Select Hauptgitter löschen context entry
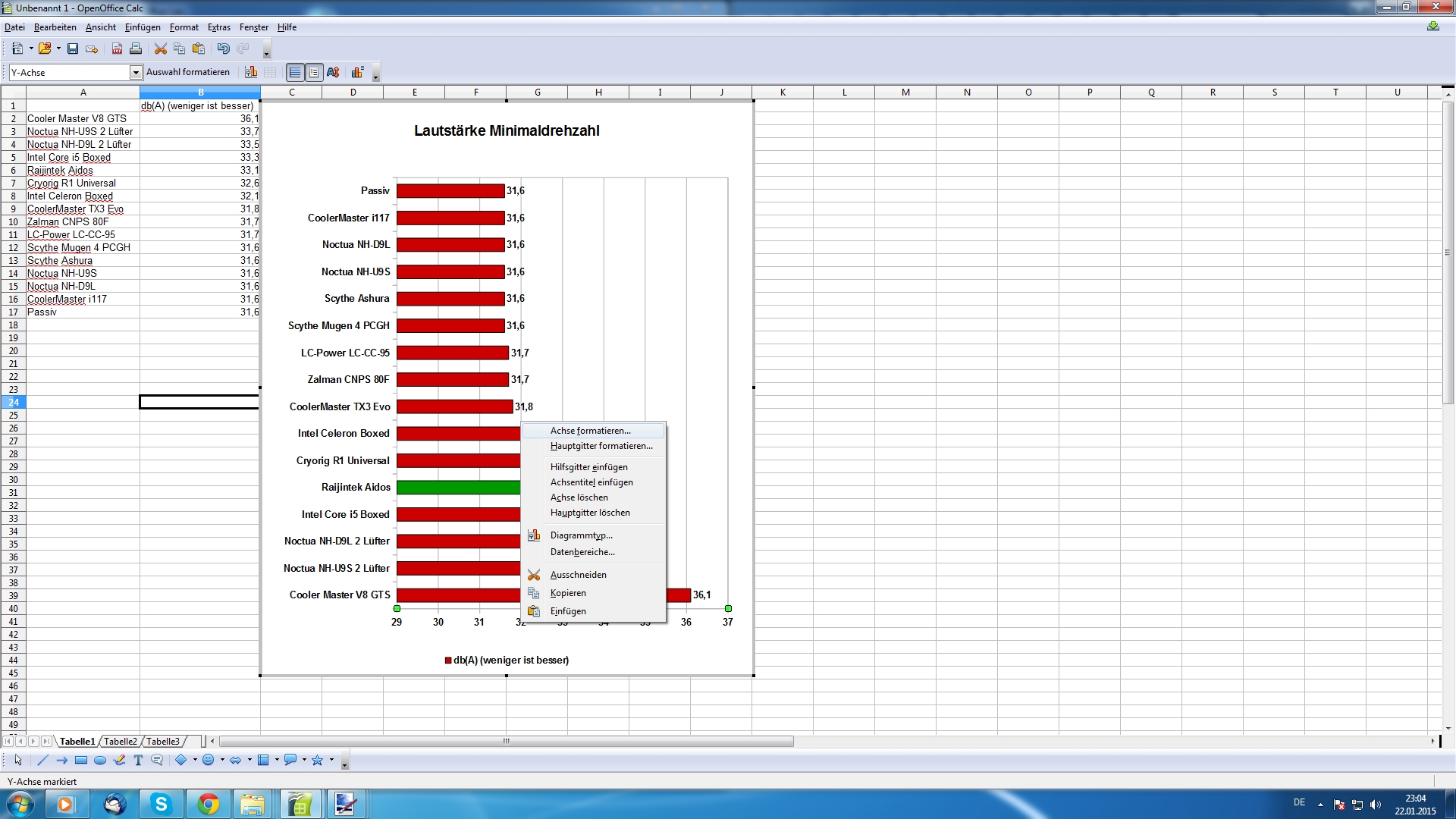Viewport: 1456px width, 819px height. [593, 513]
